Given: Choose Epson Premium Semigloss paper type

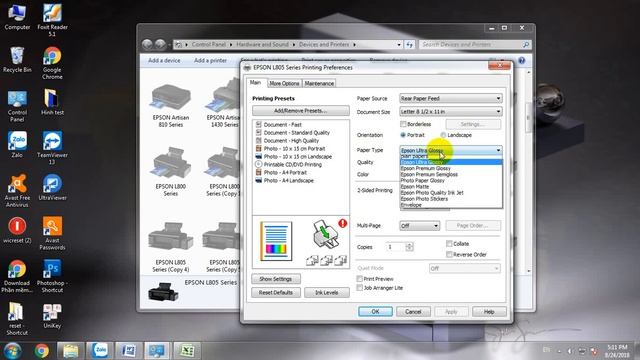Looking at the screenshot, I should 451,174.
